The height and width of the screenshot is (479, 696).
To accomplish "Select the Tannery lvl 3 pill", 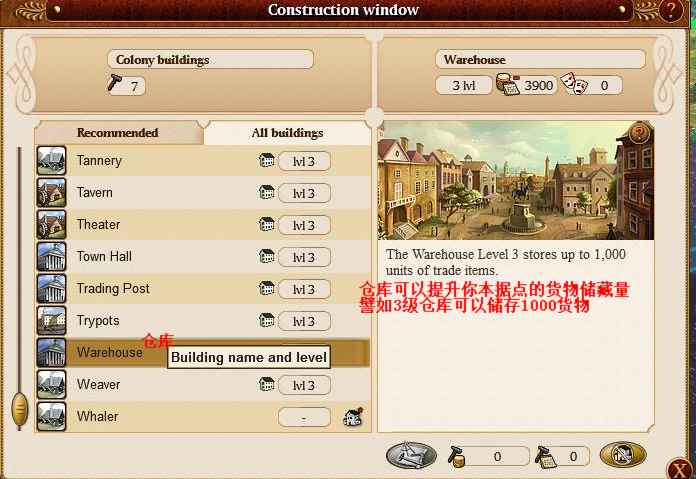I will coord(304,161).
